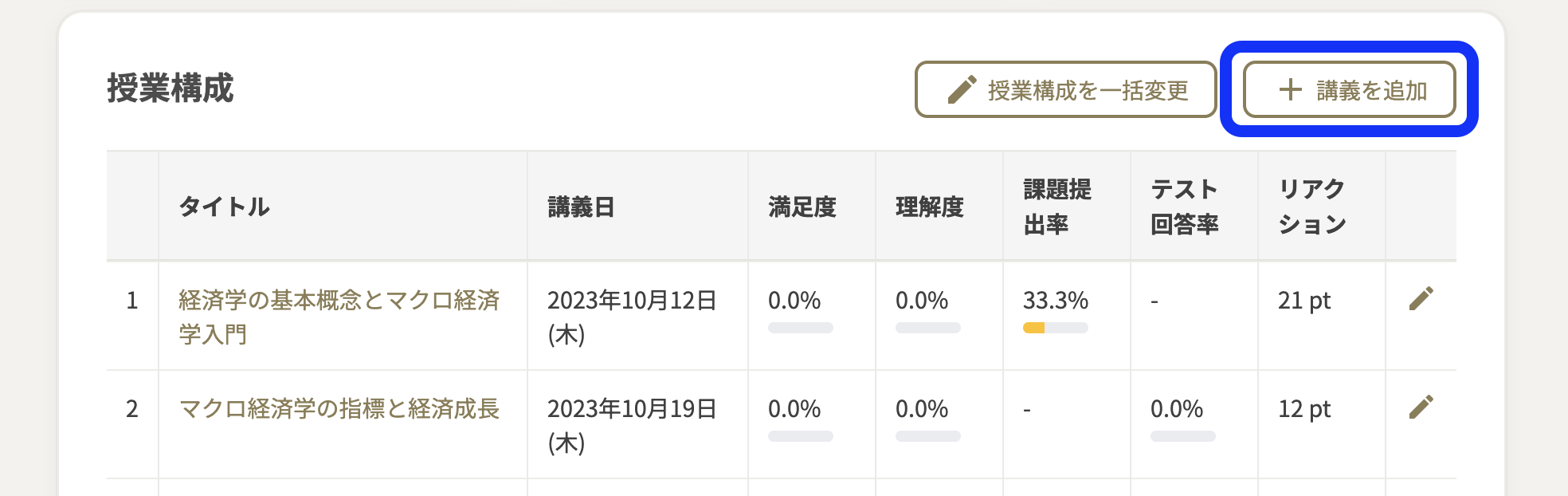
Task: Open マクロ経済学の指標と経済成長 lecture link
Action: (339, 408)
